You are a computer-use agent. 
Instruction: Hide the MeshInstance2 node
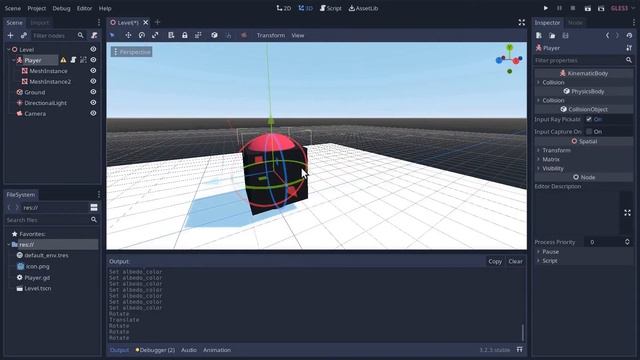pos(93,81)
